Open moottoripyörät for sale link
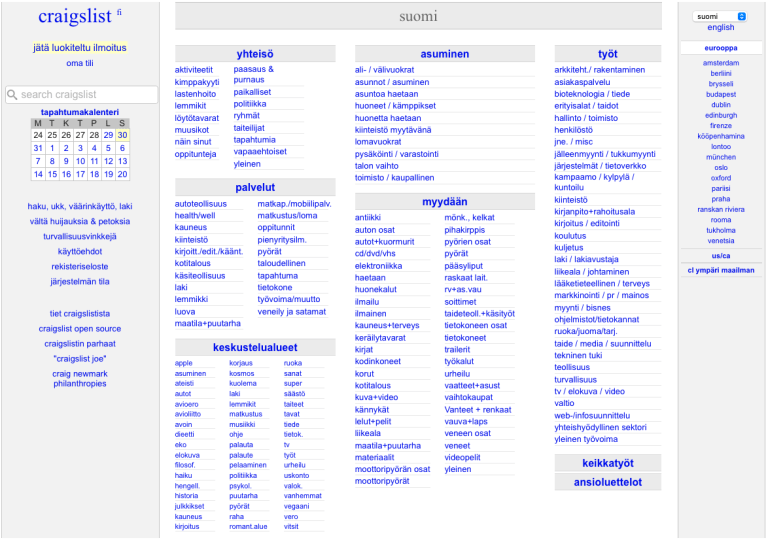768x540 pixels. (382, 481)
